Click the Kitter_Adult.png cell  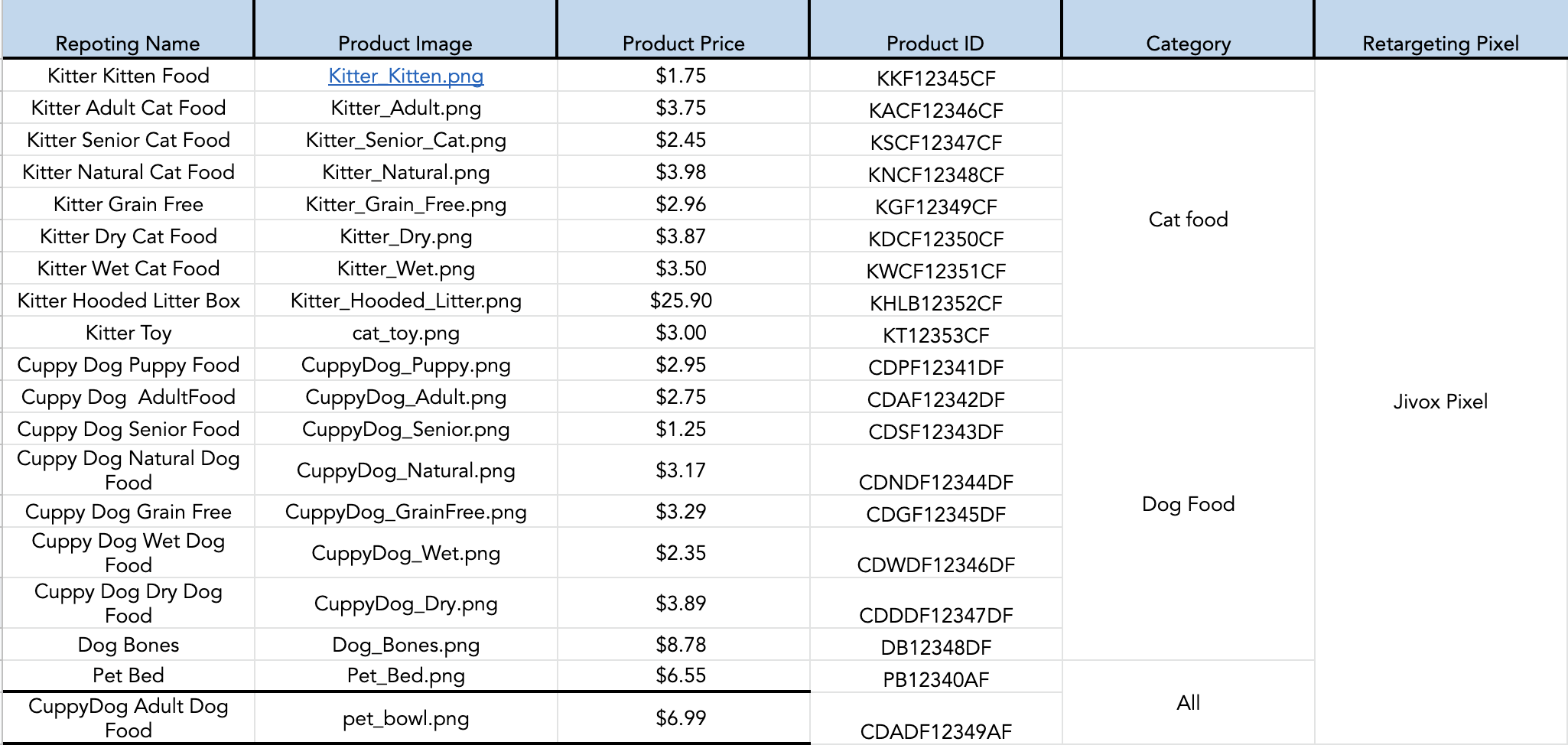pos(405,108)
